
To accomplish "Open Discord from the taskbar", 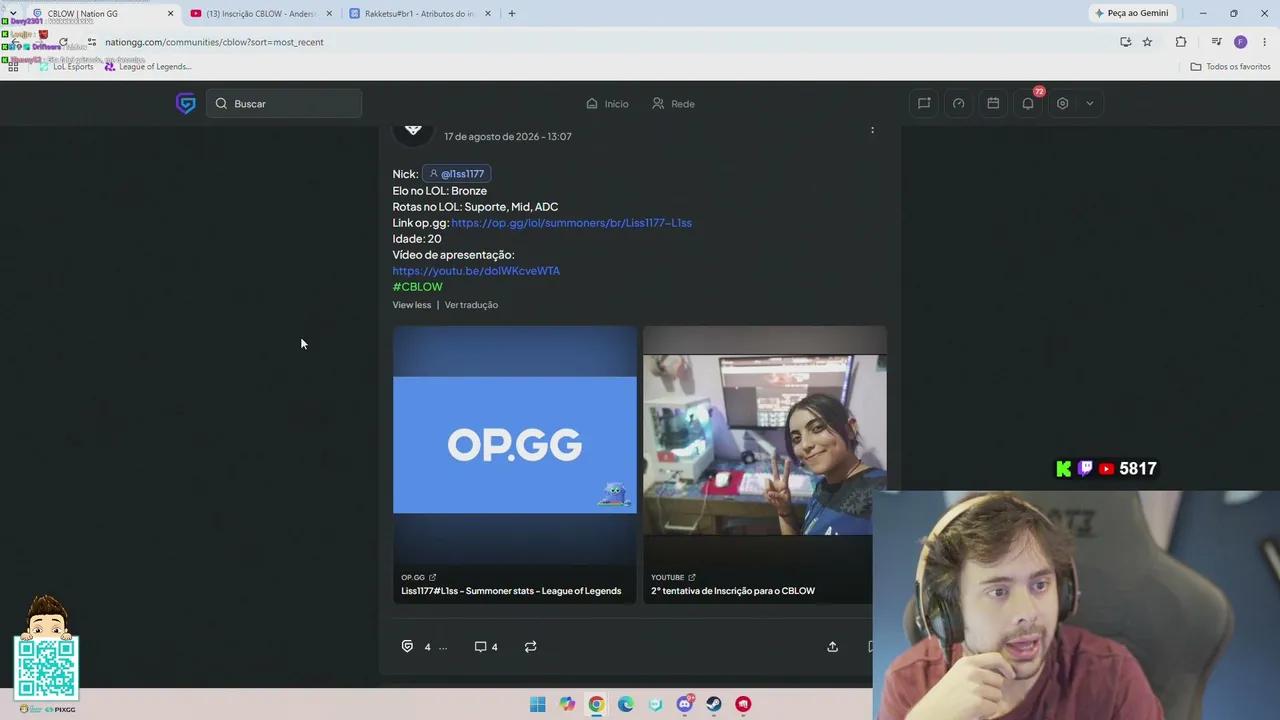I will 685,704.
